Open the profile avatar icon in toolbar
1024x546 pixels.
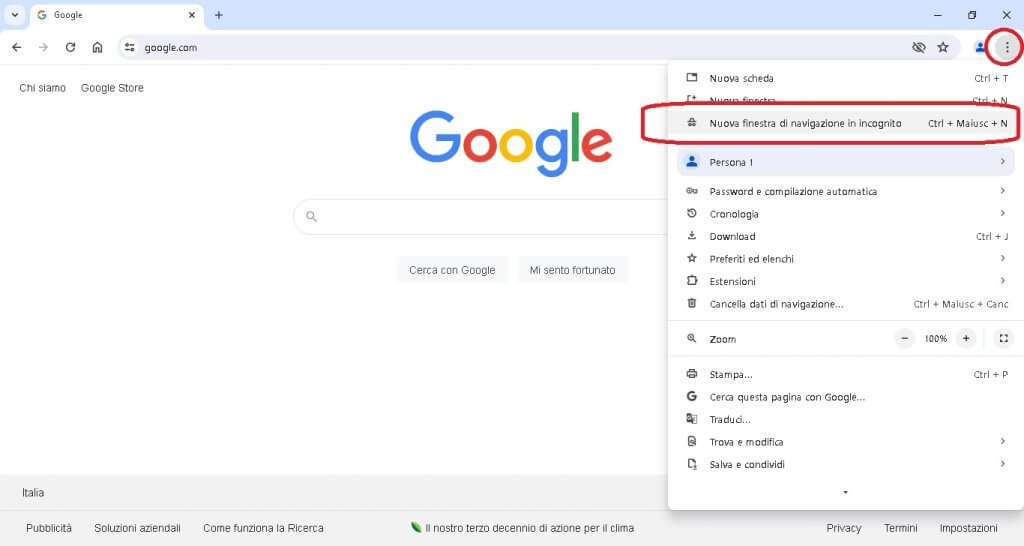pos(980,47)
